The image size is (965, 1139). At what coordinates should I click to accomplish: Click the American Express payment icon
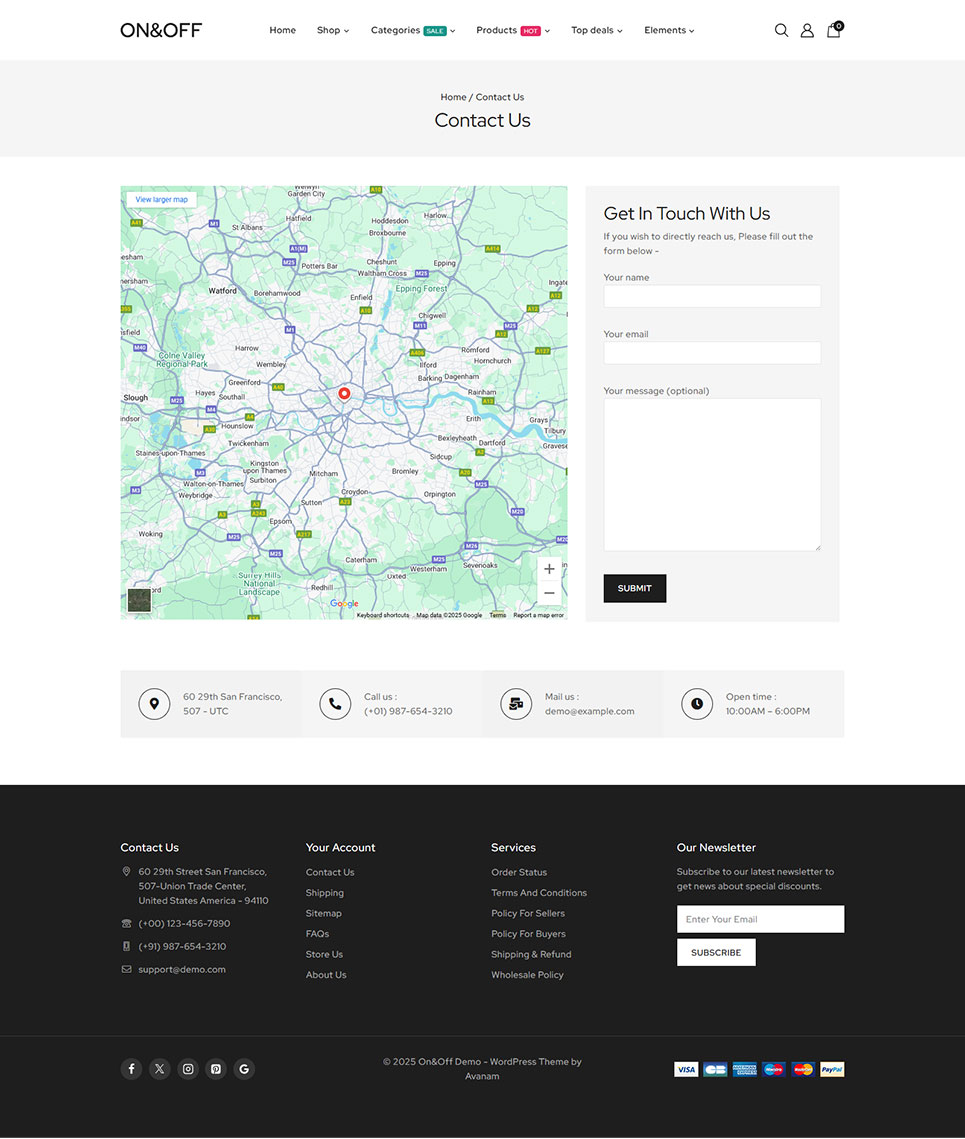coord(745,1069)
